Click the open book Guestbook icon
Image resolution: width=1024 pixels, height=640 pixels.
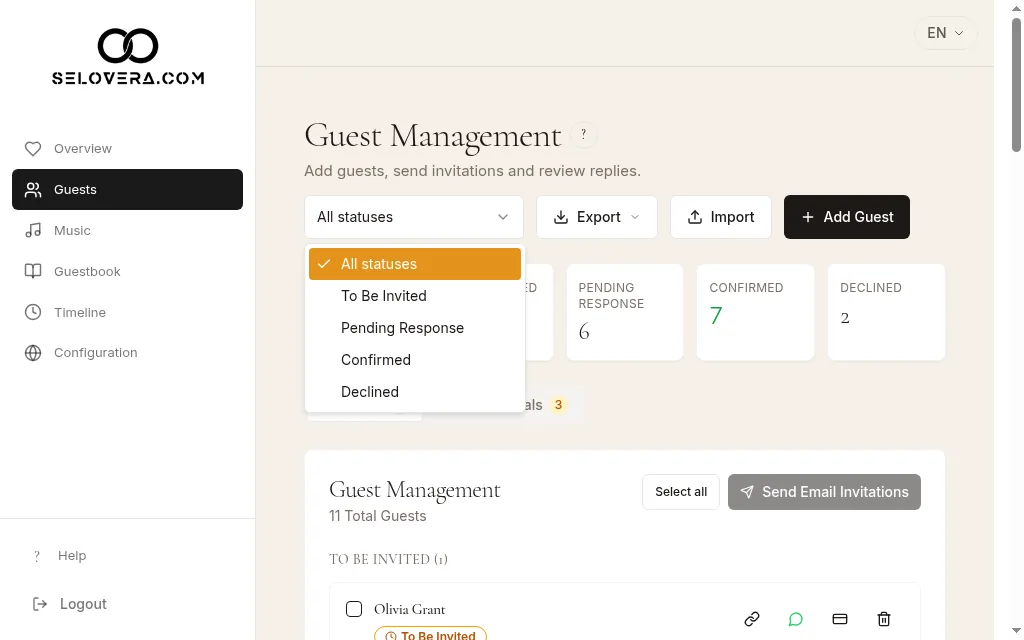pyautogui.click(x=33, y=272)
